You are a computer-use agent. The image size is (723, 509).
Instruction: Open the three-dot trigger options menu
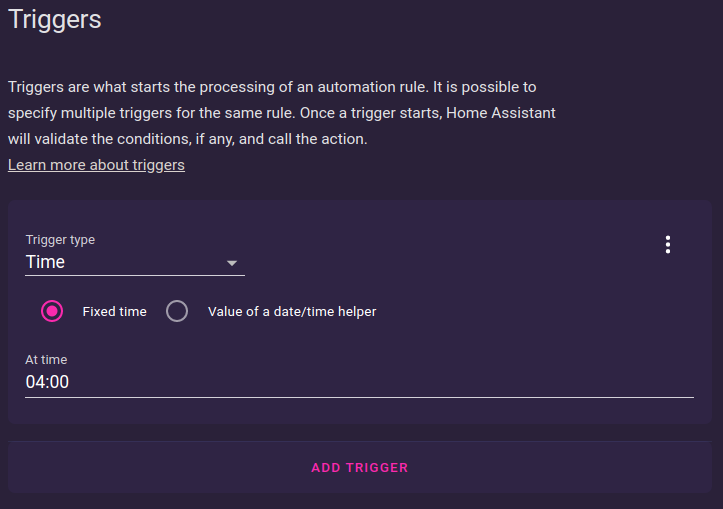pos(667,244)
